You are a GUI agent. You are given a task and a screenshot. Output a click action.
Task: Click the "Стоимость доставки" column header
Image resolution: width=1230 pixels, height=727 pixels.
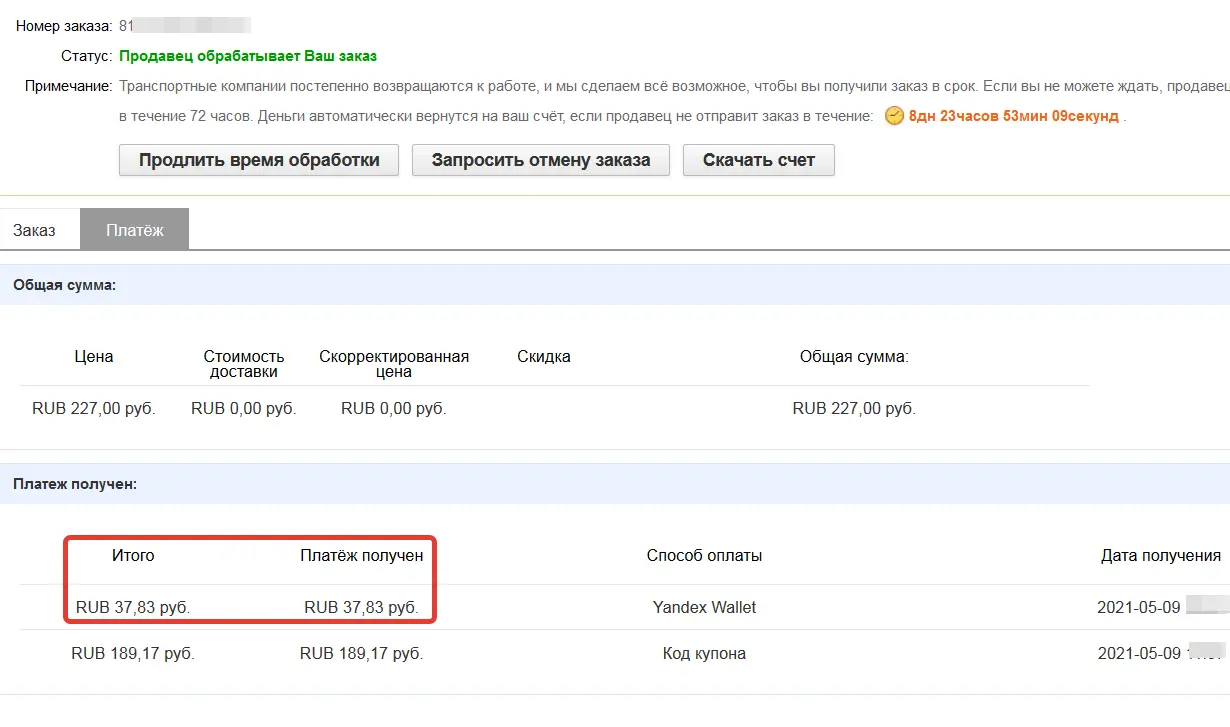[x=244, y=364]
